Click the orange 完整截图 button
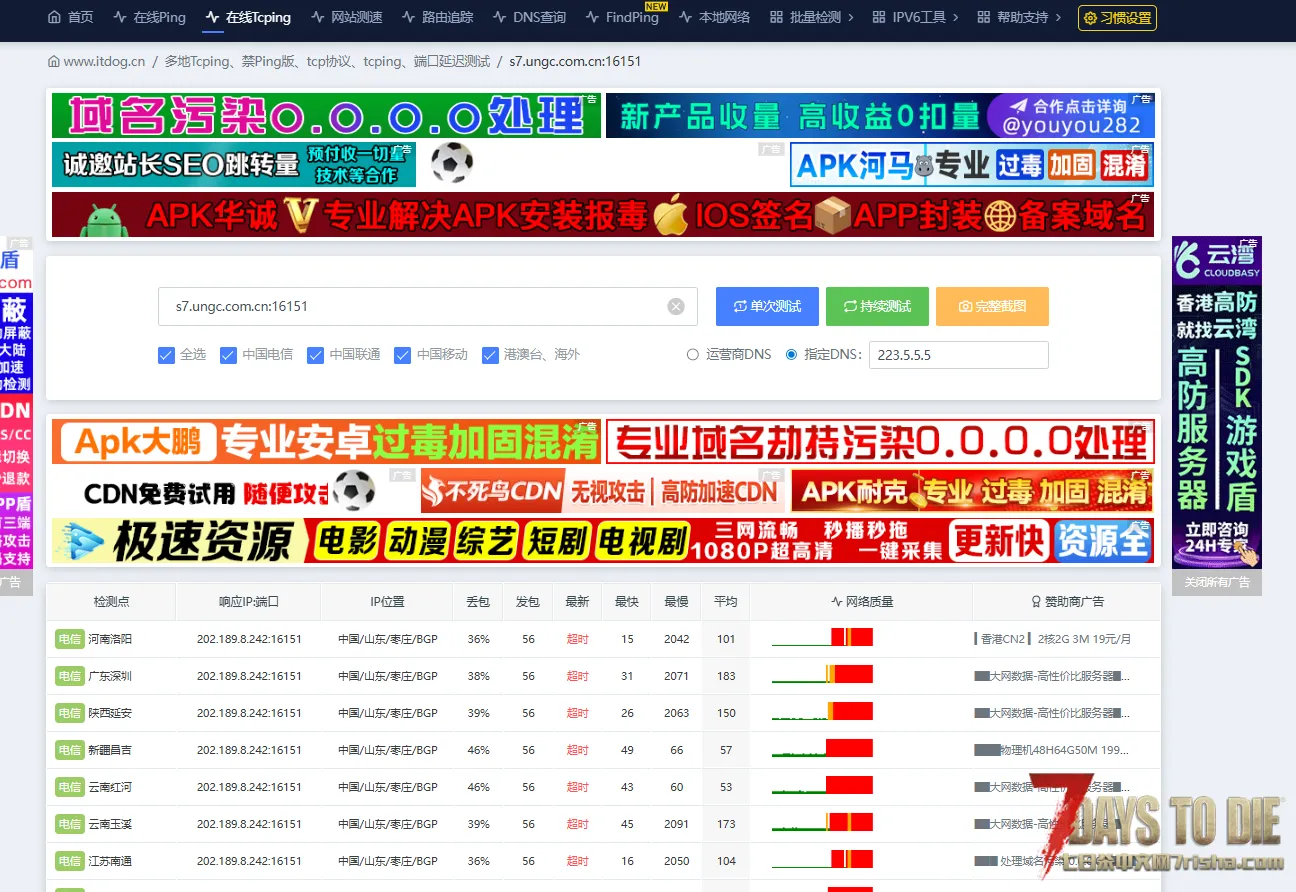This screenshot has height=892, width=1296. [992, 307]
